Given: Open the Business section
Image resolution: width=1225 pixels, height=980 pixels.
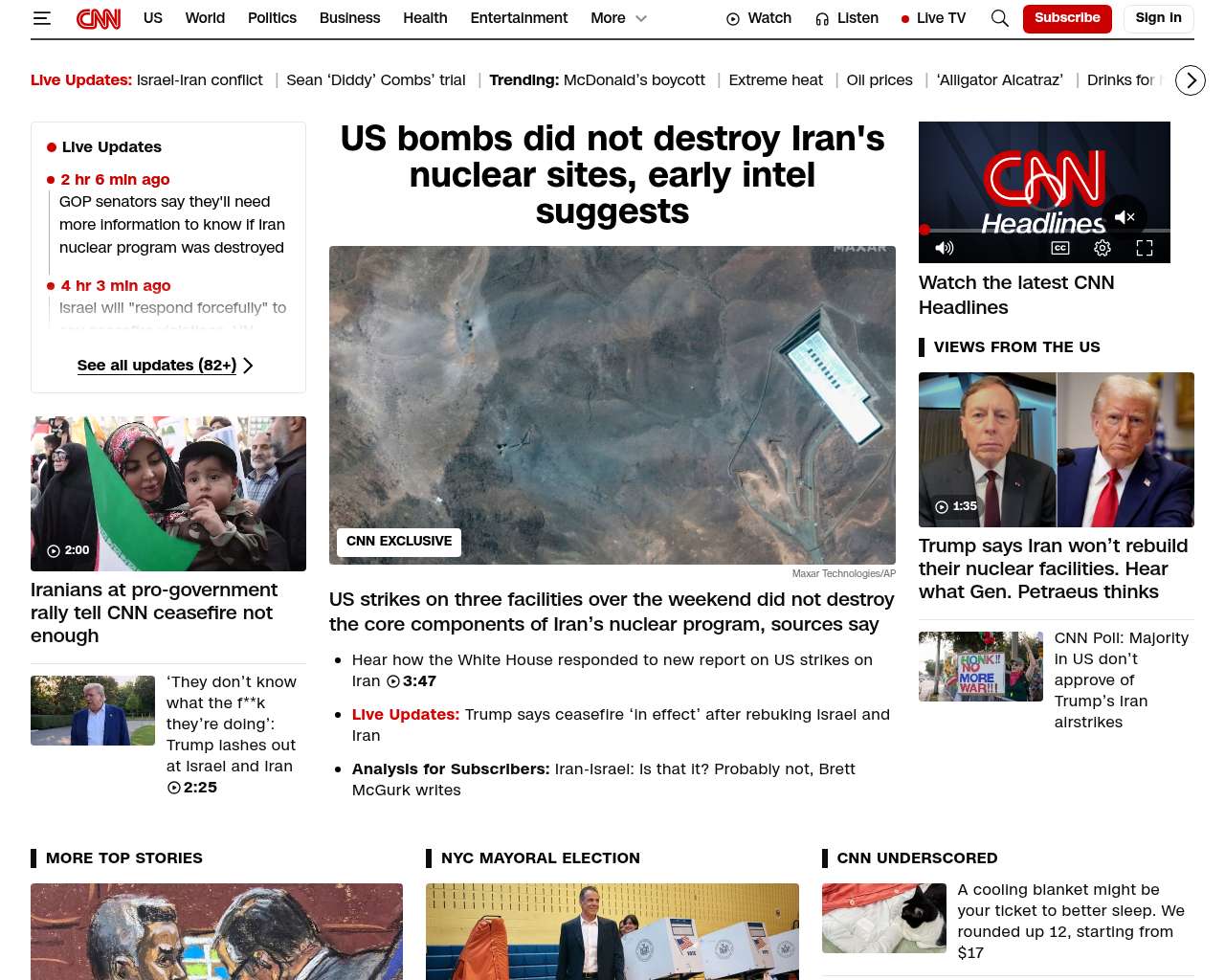Looking at the screenshot, I should [349, 18].
